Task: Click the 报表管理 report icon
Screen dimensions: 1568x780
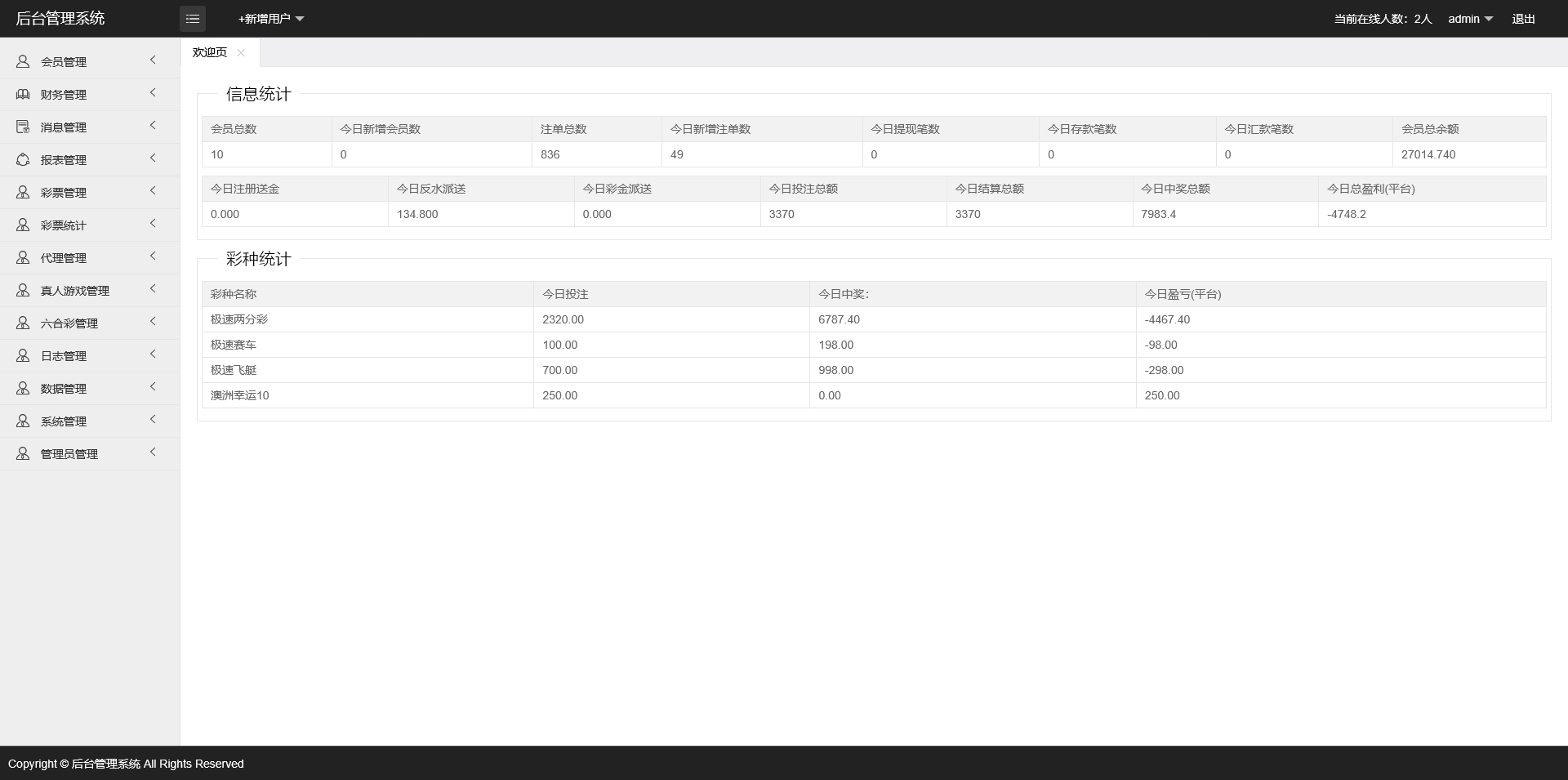Action: pyautogui.click(x=23, y=160)
